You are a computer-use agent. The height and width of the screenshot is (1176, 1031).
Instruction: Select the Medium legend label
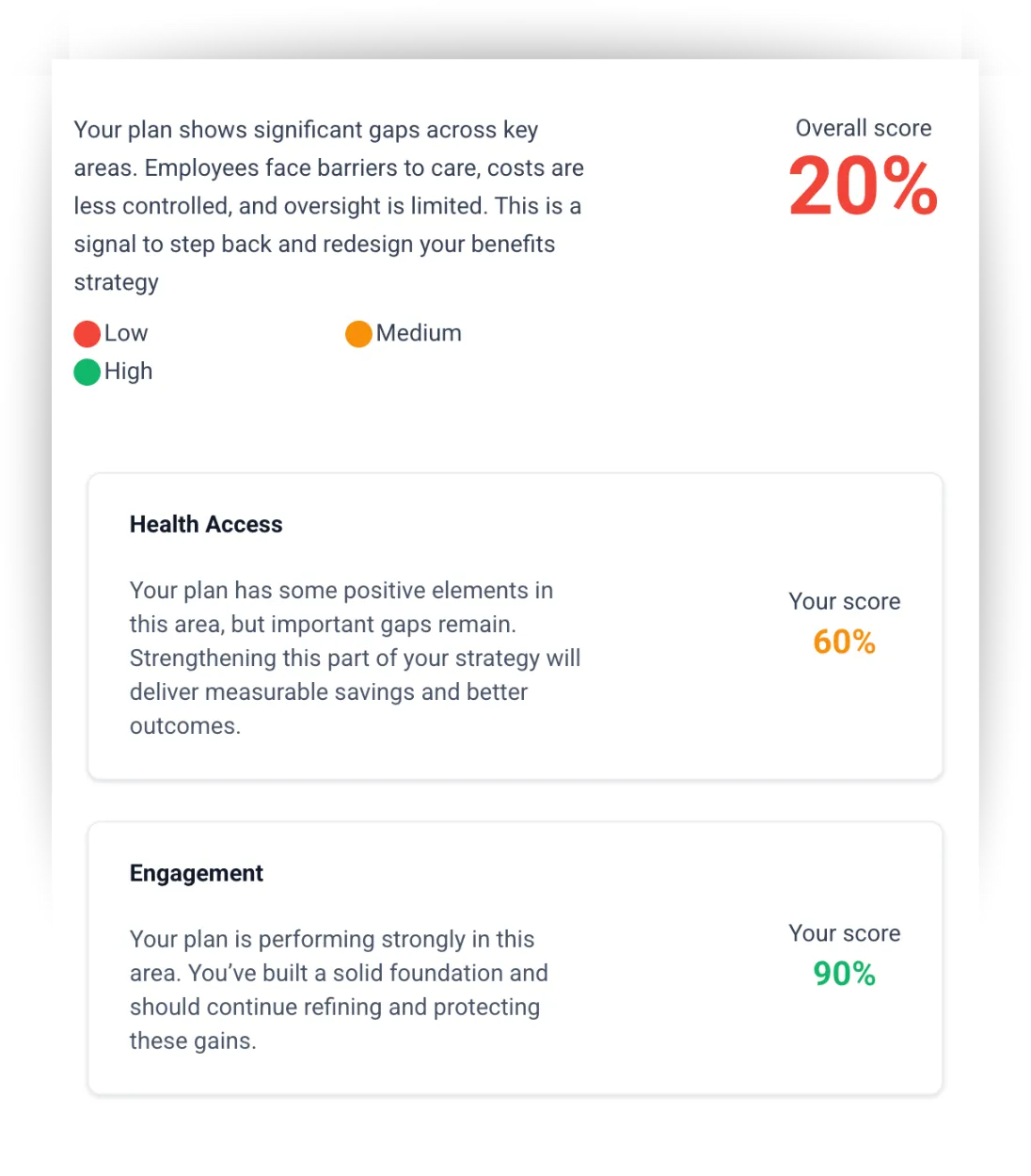419,333
